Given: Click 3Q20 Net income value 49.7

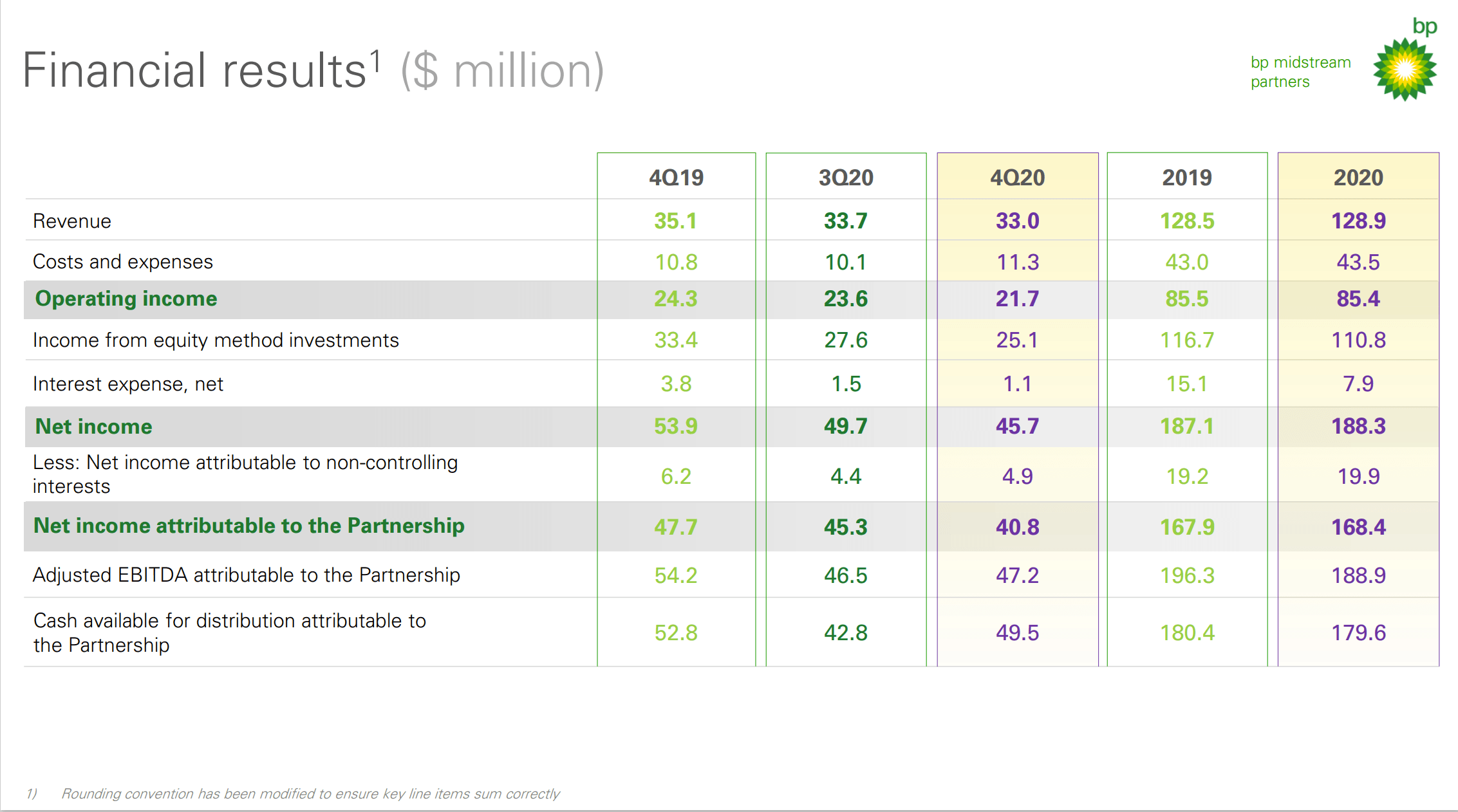Looking at the screenshot, I should (x=846, y=427).
